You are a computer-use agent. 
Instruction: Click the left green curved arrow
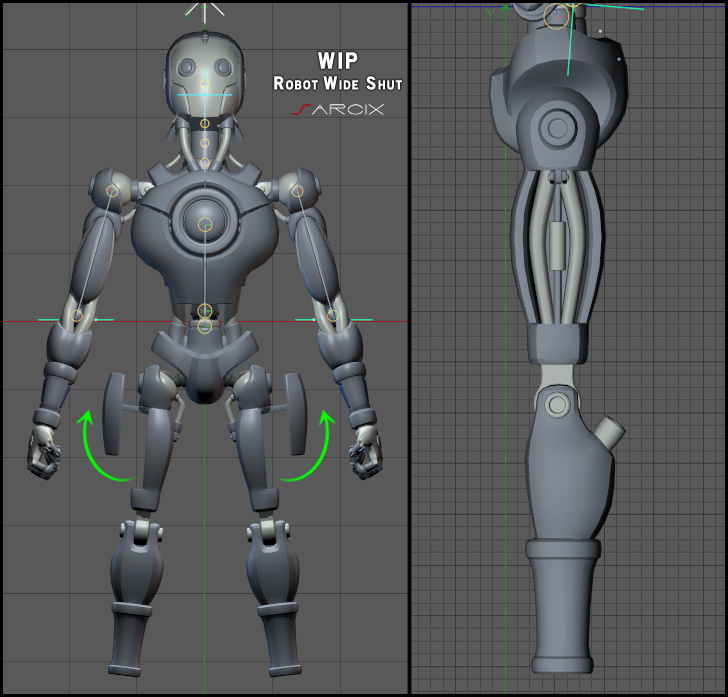(x=104, y=446)
